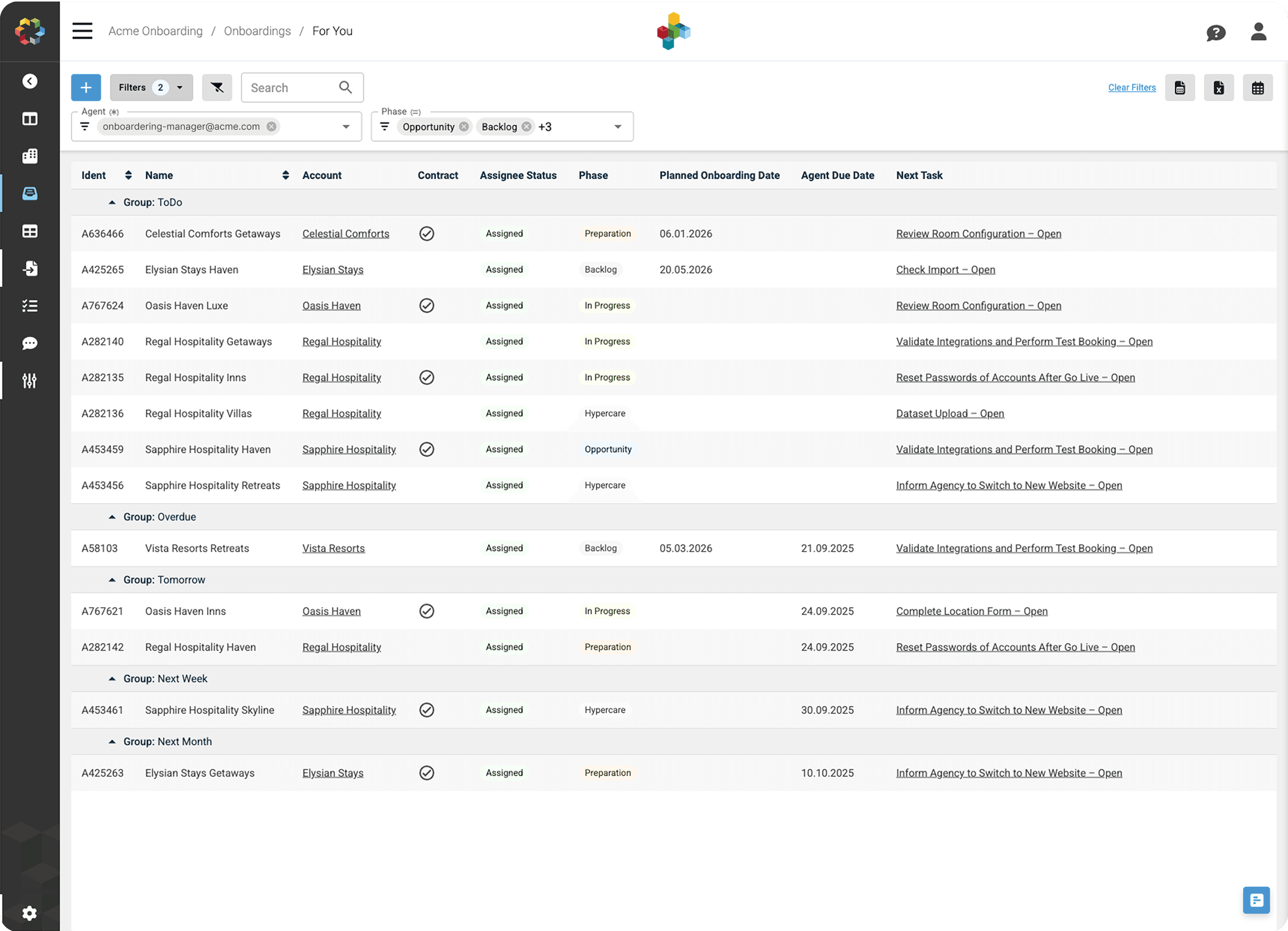1288x931 pixels.
Task: Remove the Backlog phase filter chip
Action: (x=527, y=127)
